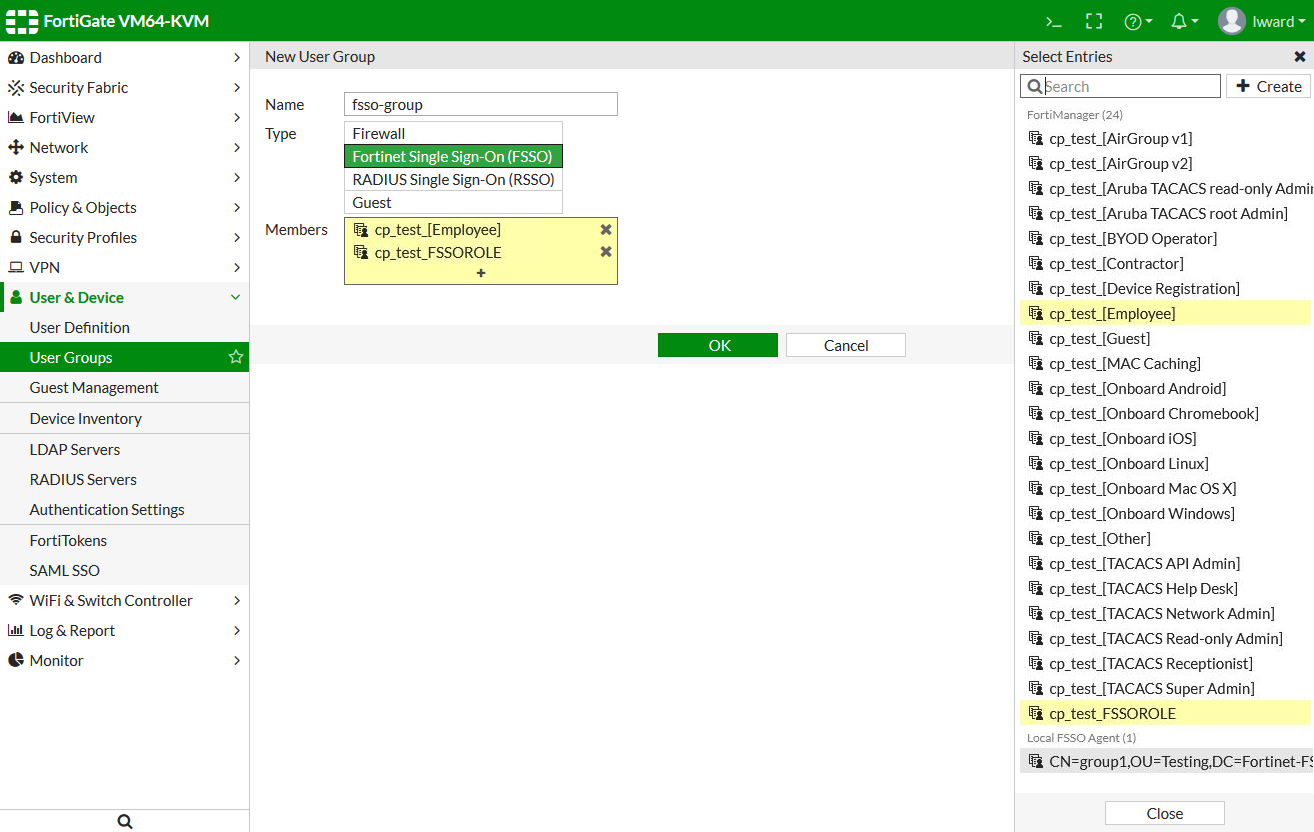Confirm with the OK button

pyautogui.click(x=718, y=345)
